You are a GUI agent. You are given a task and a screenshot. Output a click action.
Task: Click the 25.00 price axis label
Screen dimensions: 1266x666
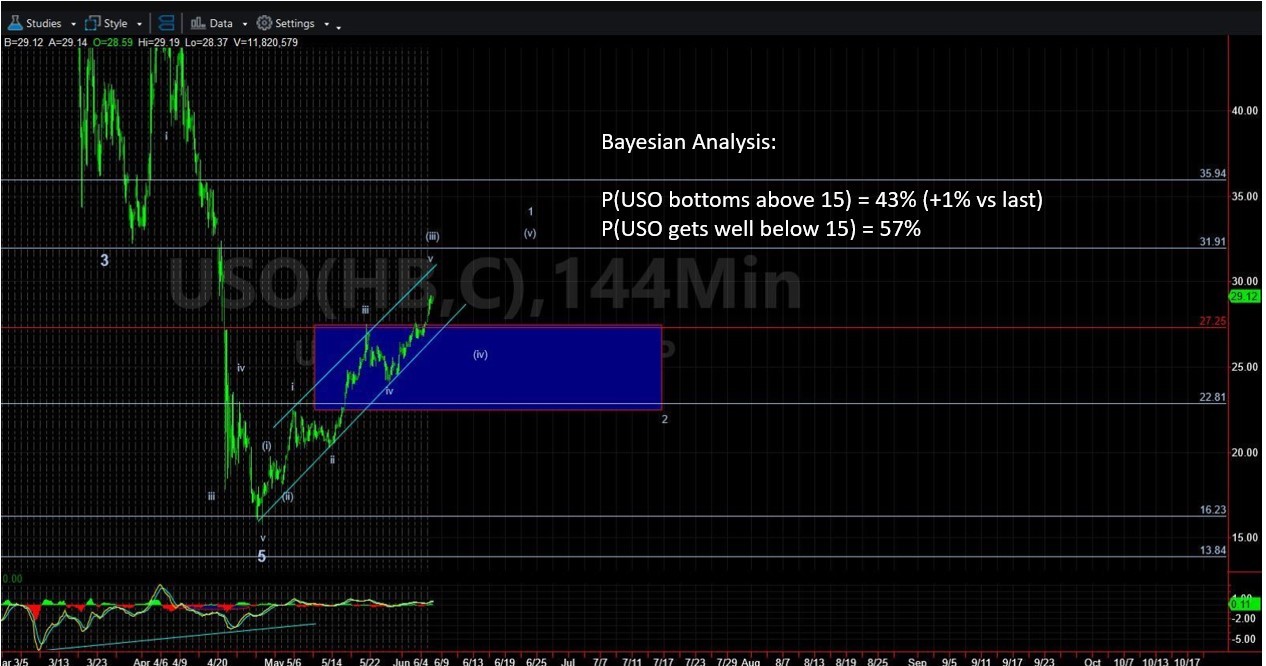coord(1246,367)
